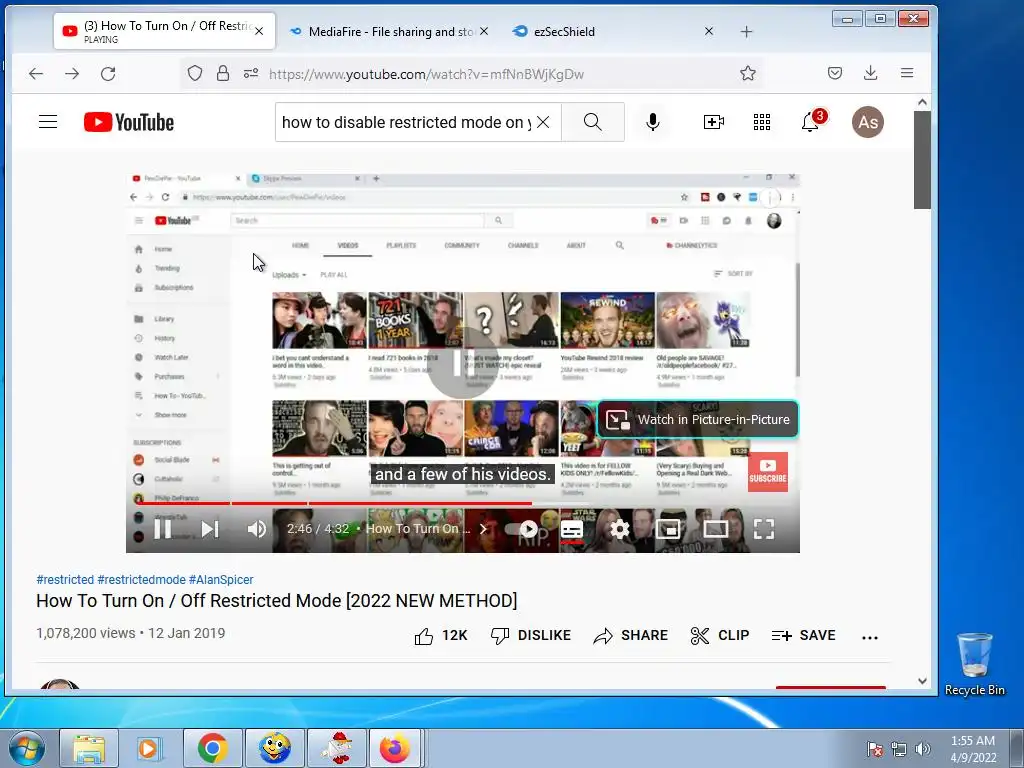Viewport: 1024px width, 768px height.
Task: SAVE video to a playlist
Action: tap(803, 635)
